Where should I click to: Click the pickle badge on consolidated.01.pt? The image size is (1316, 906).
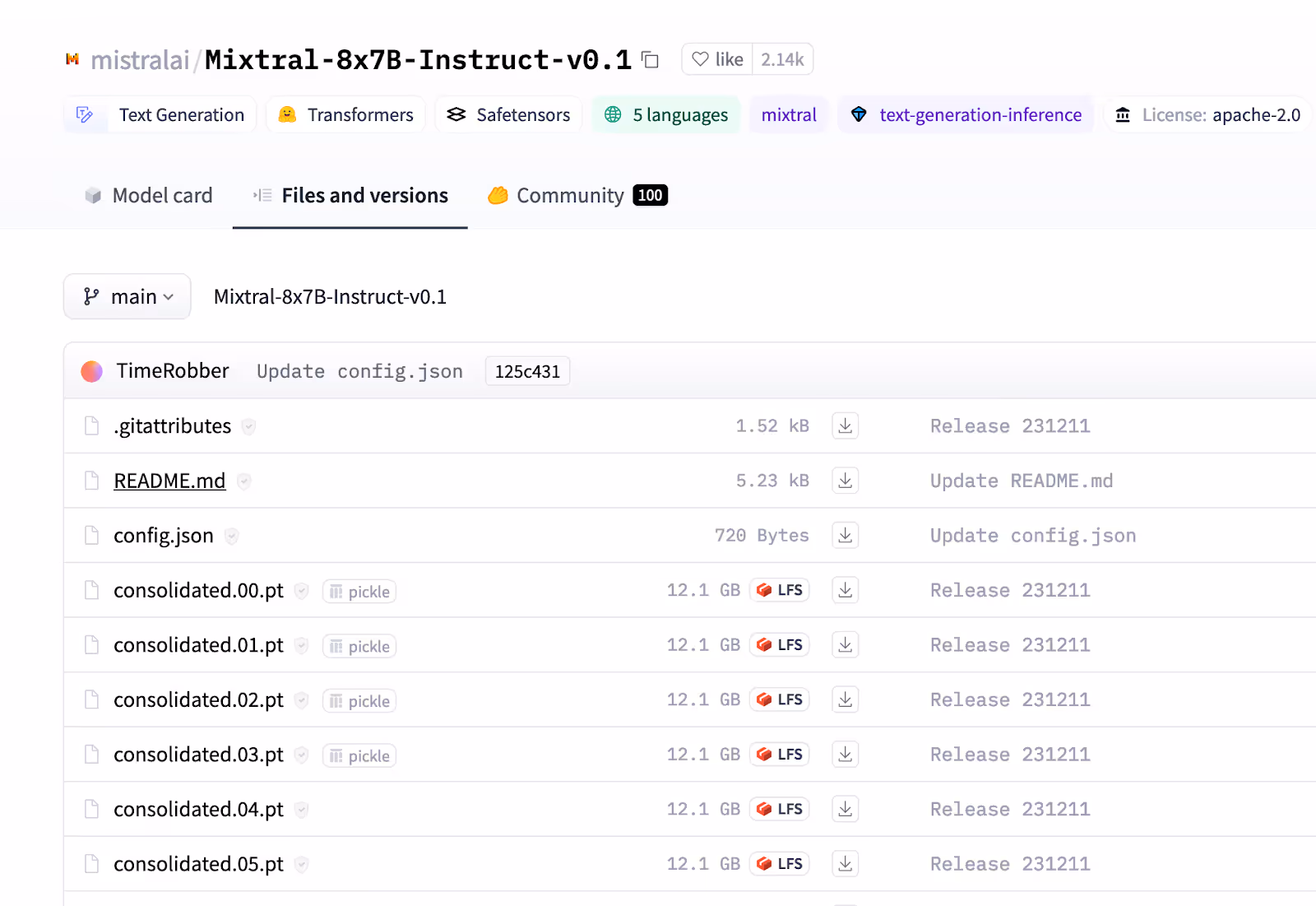(x=359, y=646)
